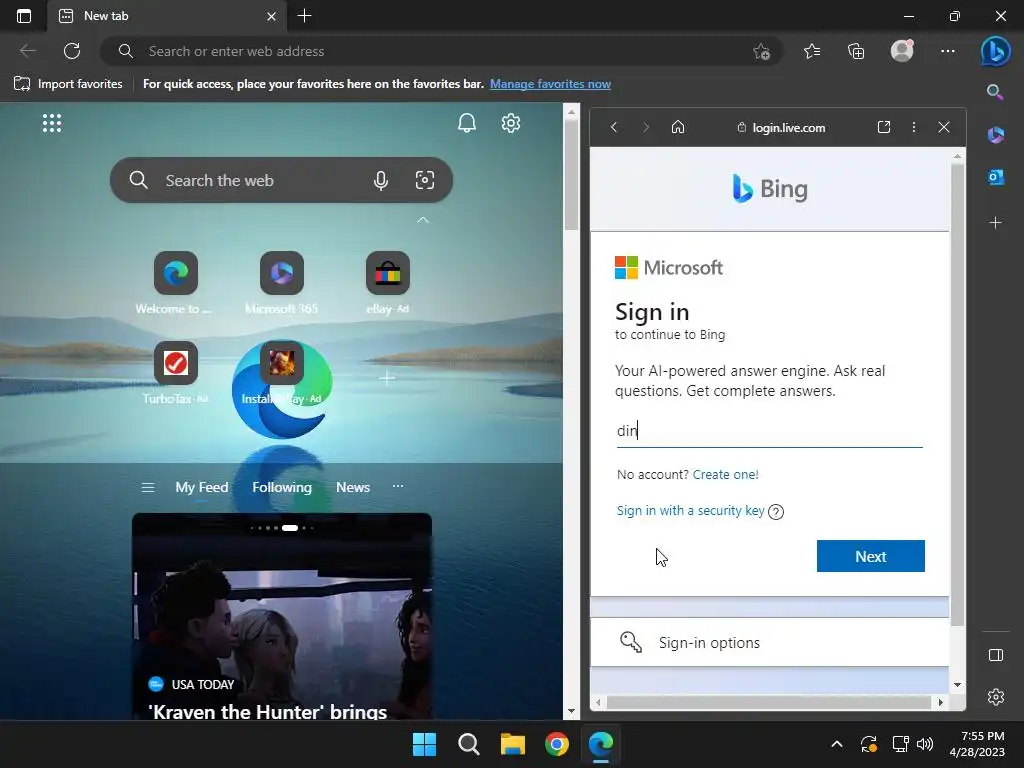Switch to the News tab

click(x=353, y=487)
